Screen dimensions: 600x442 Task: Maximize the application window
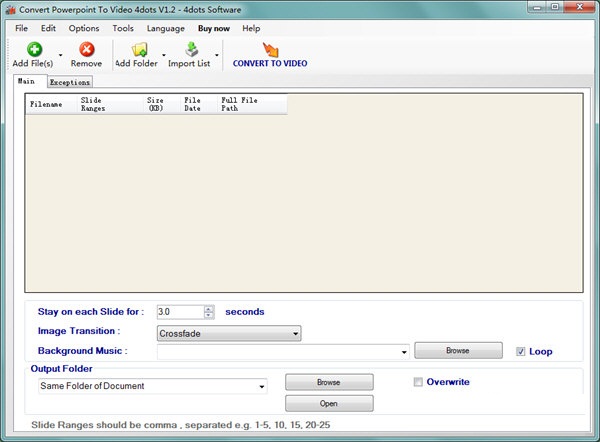click(x=555, y=7)
